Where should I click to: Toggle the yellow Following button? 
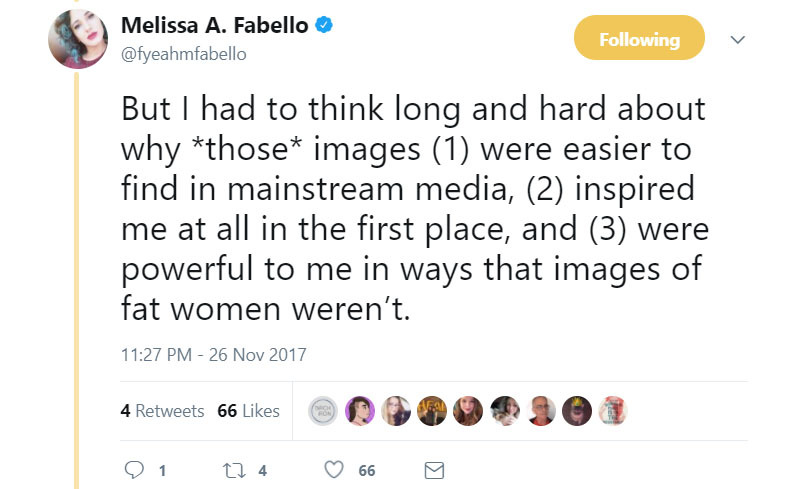639,40
